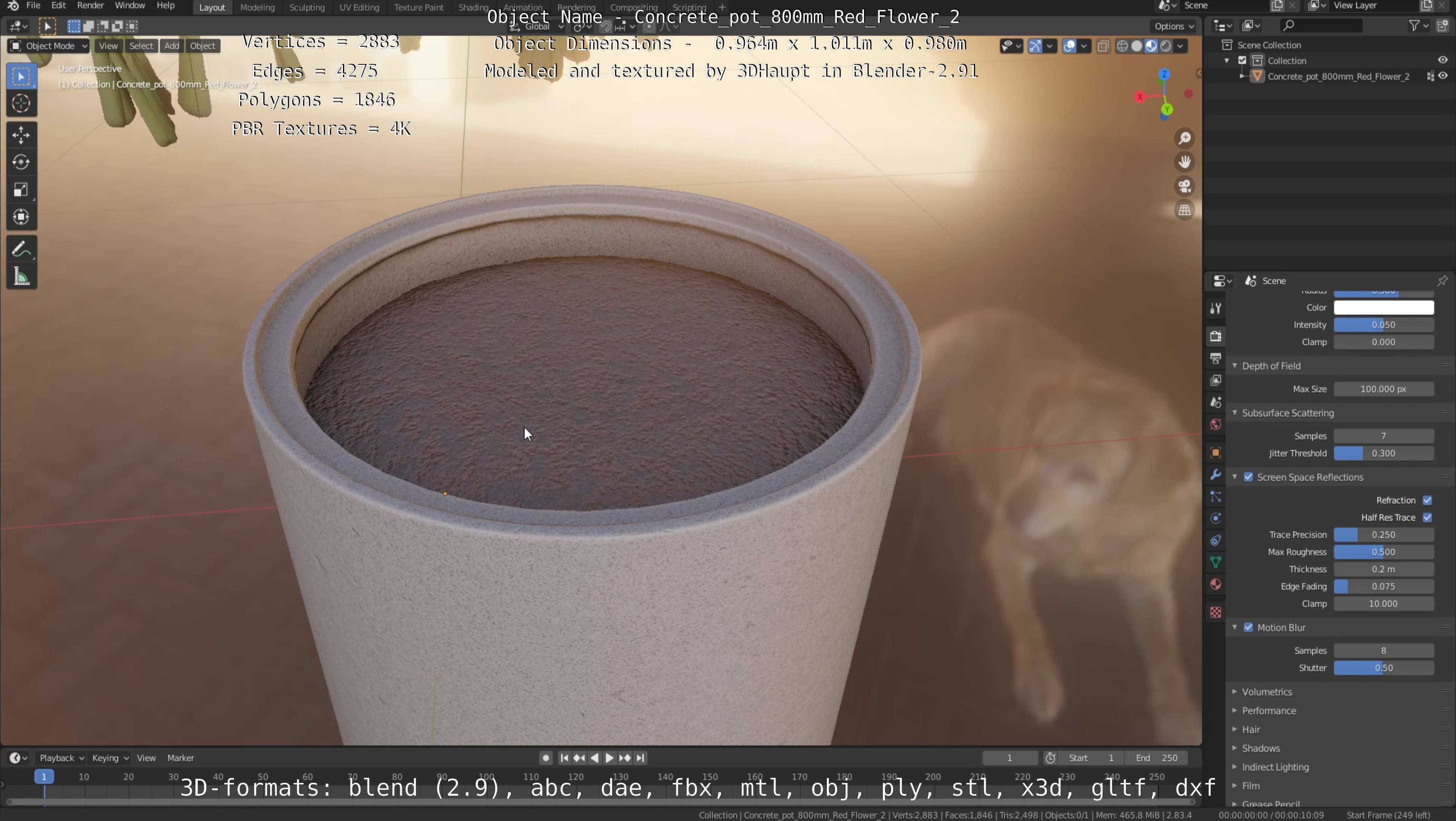The image size is (1456, 821).
Task: Click the pan view hand icon
Action: pyautogui.click(x=1185, y=162)
